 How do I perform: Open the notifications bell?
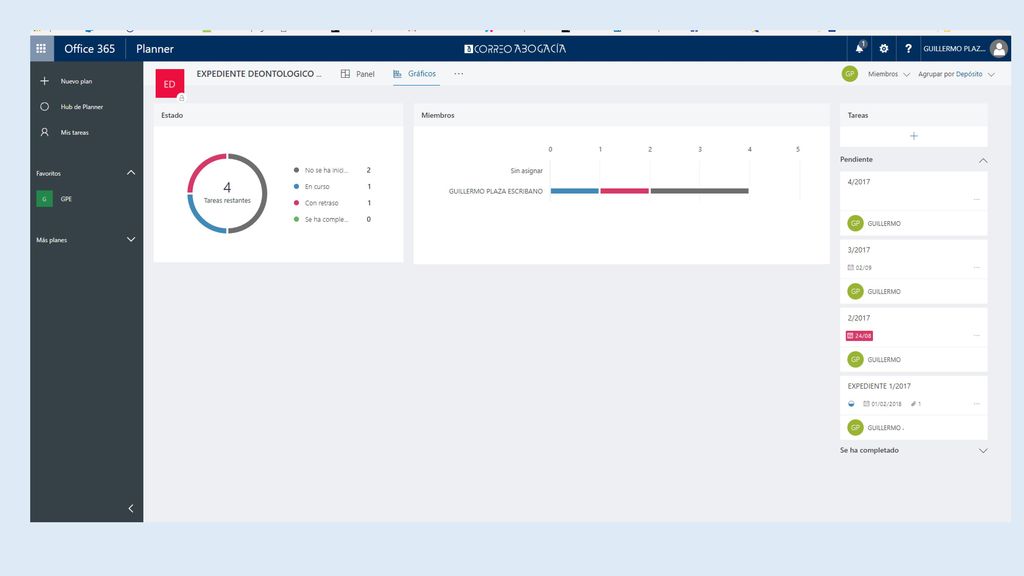859,48
